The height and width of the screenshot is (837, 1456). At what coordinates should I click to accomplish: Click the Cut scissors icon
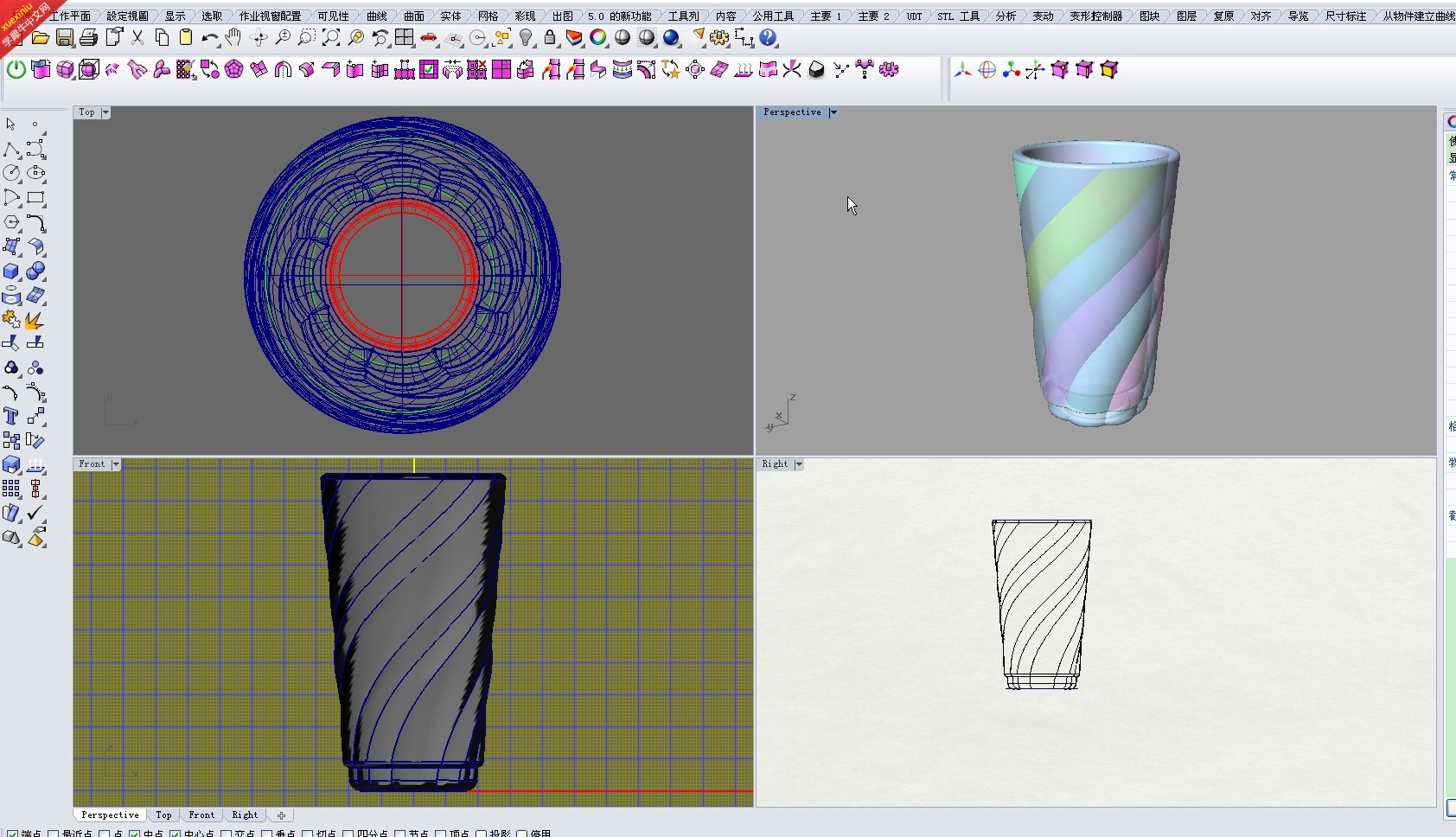[137, 38]
